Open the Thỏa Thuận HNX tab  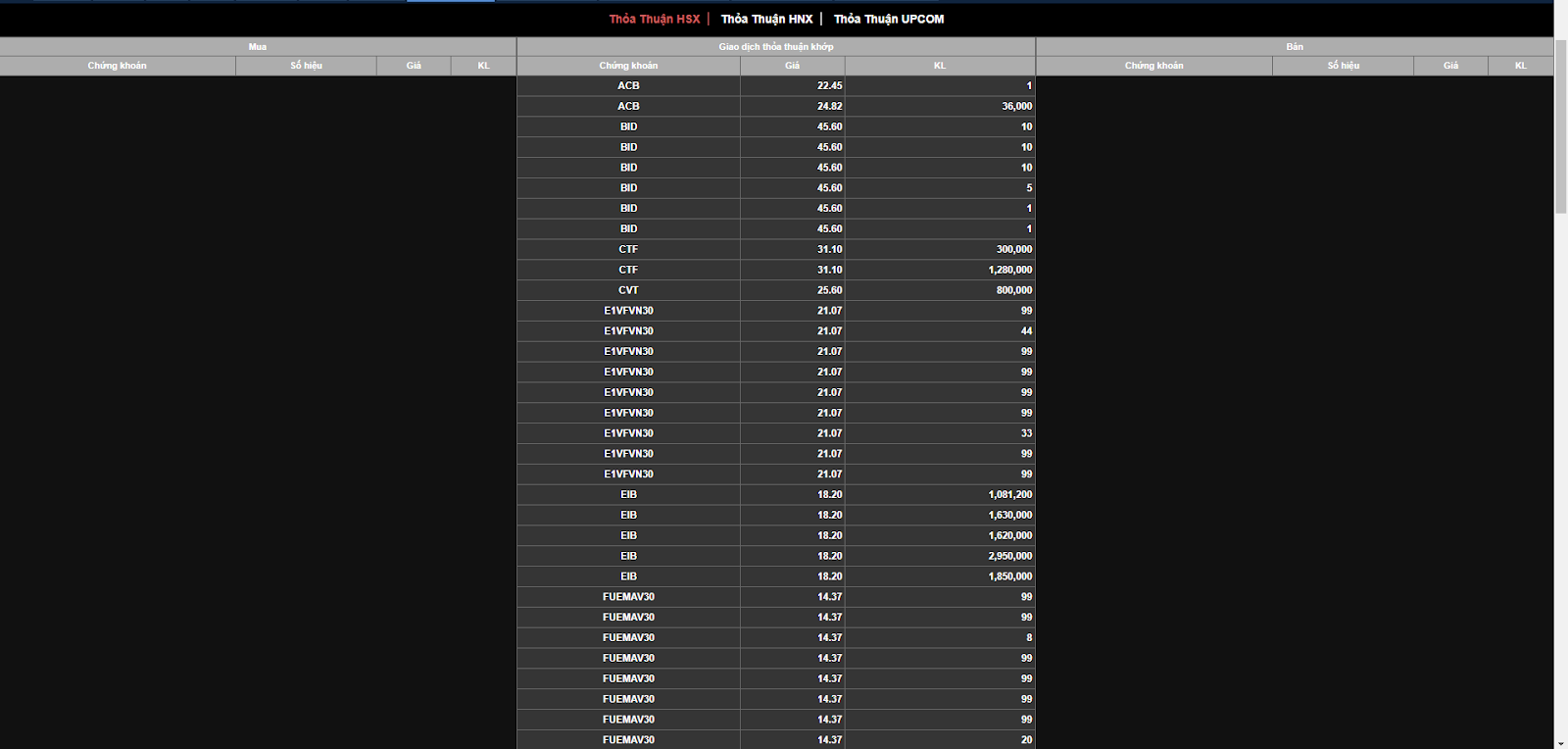(x=766, y=20)
